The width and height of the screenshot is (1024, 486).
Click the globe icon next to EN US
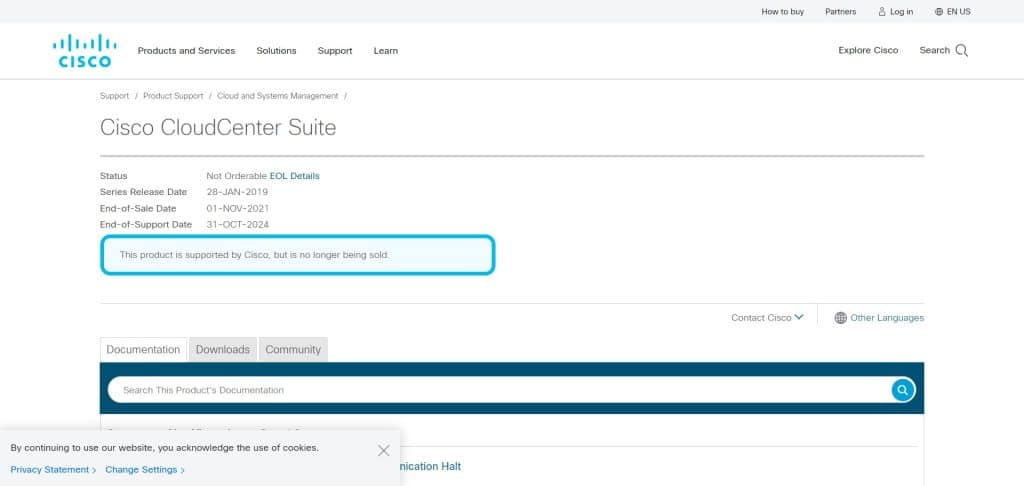pyautogui.click(x=939, y=12)
